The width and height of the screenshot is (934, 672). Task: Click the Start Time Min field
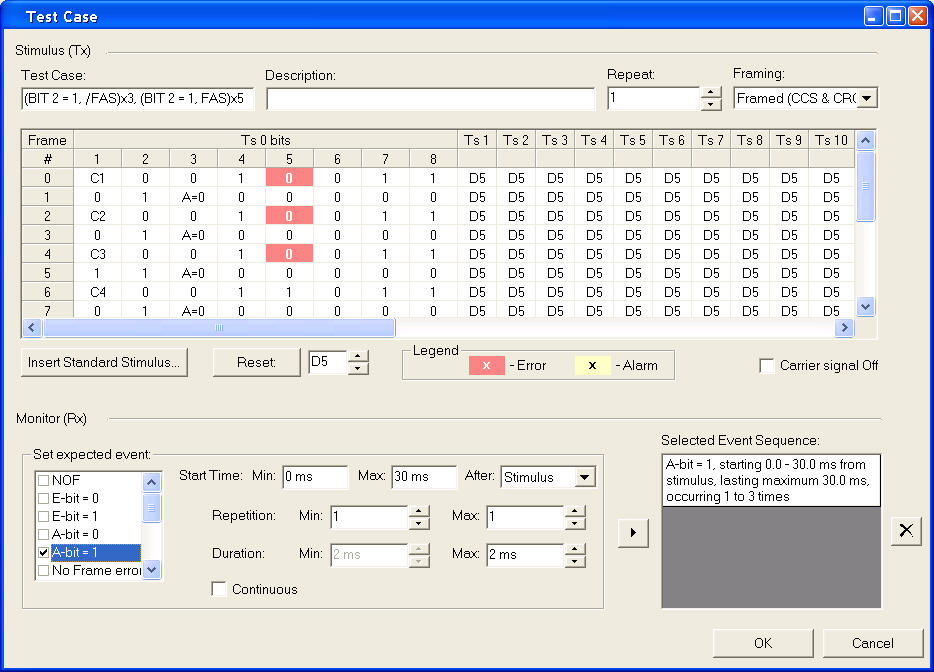click(x=315, y=477)
